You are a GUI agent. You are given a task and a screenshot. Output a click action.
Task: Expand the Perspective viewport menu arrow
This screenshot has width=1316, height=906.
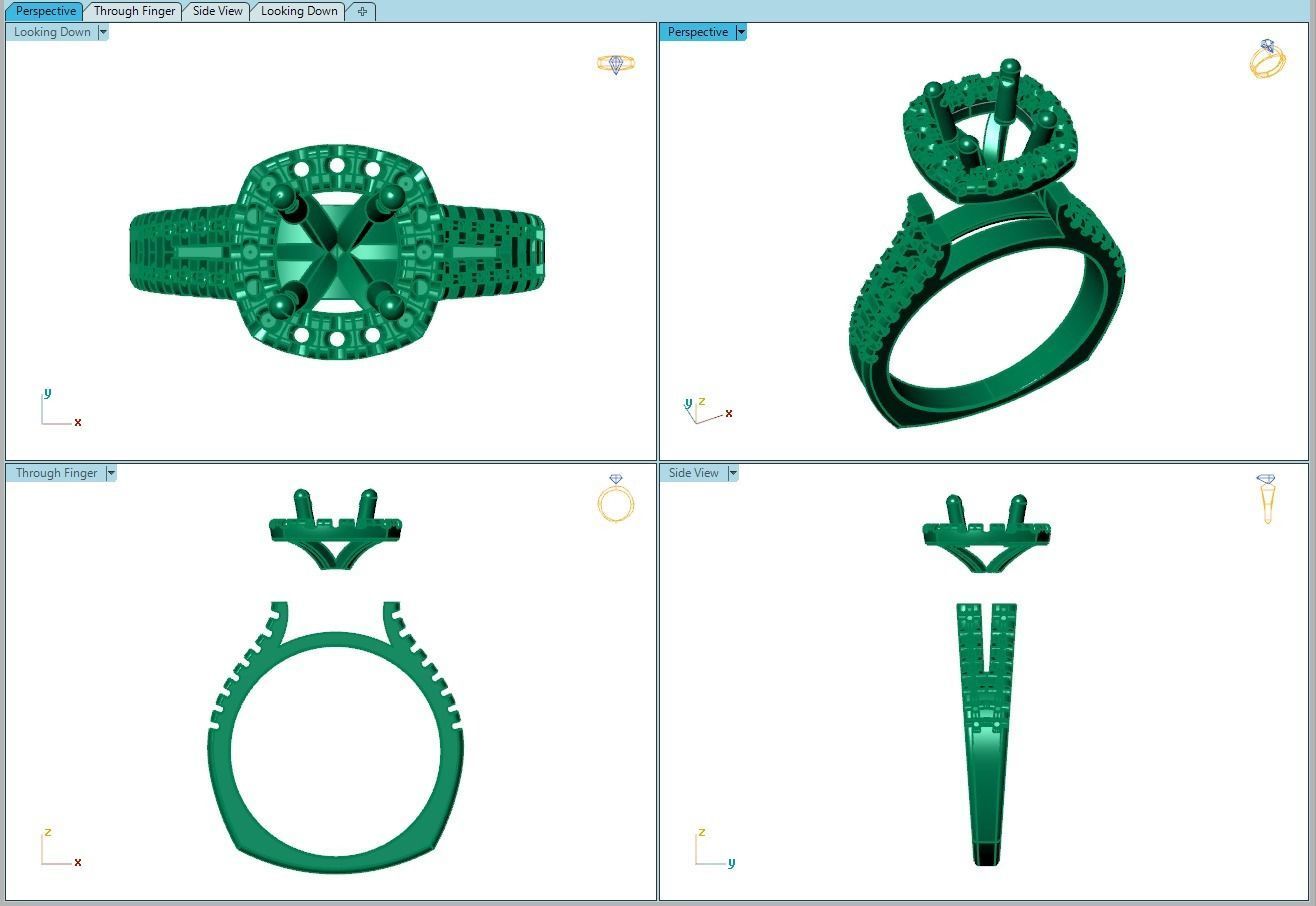point(741,32)
